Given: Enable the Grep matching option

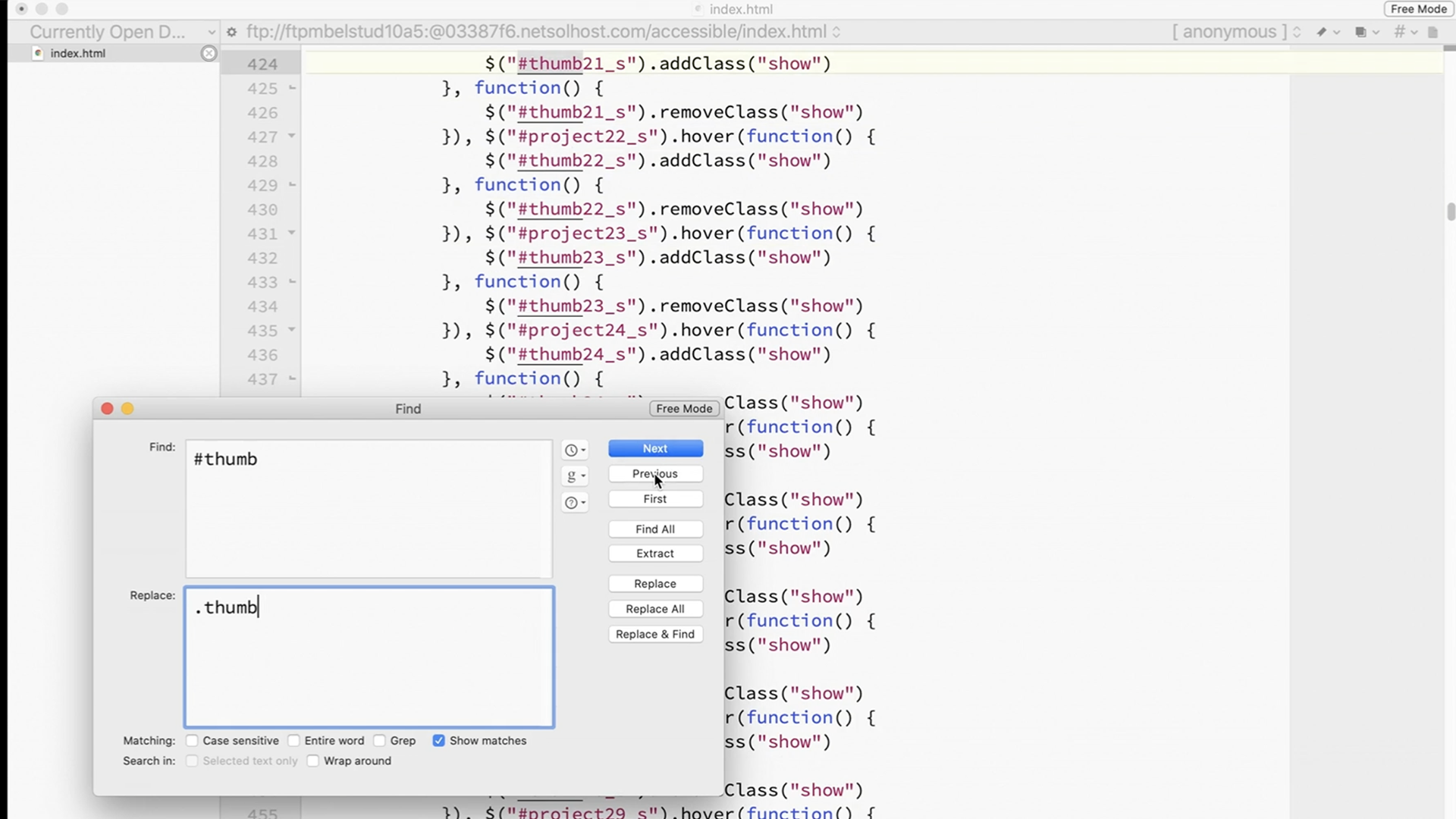Looking at the screenshot, I should pos(381,740).
